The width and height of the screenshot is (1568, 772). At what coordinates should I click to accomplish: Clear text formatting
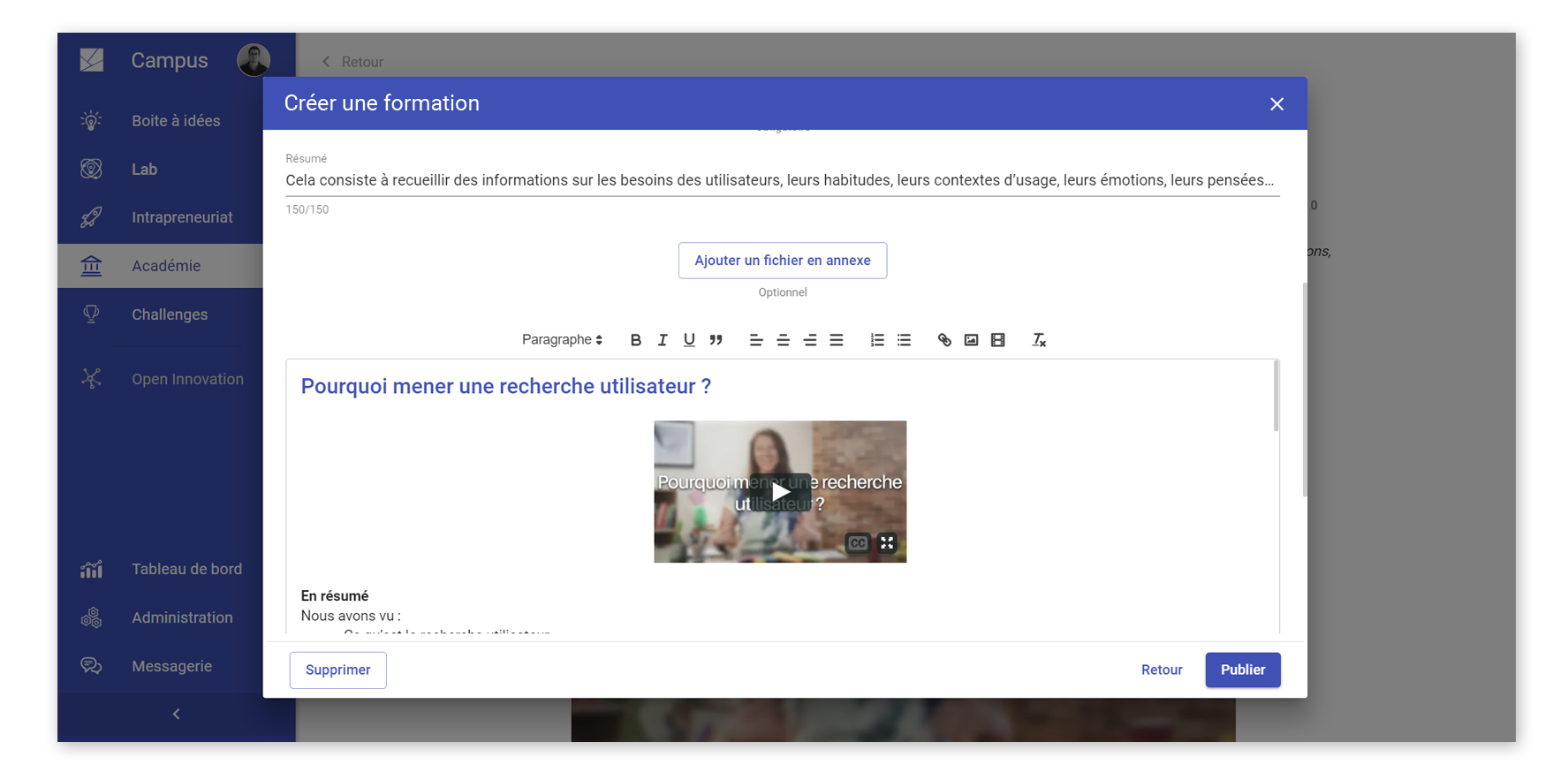(1039, 340)
